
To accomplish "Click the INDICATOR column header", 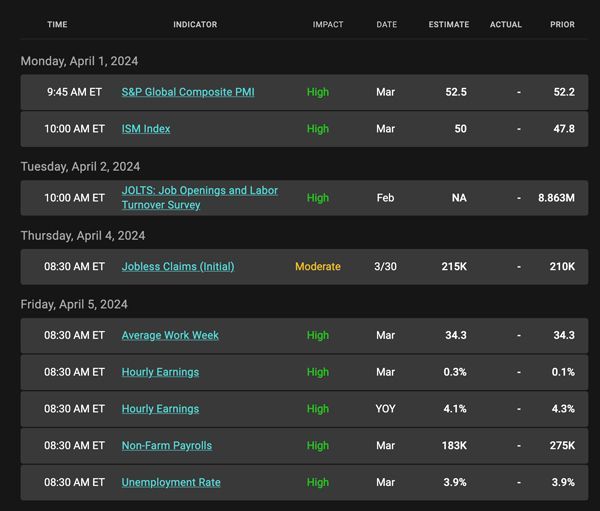I will point(195,24).
